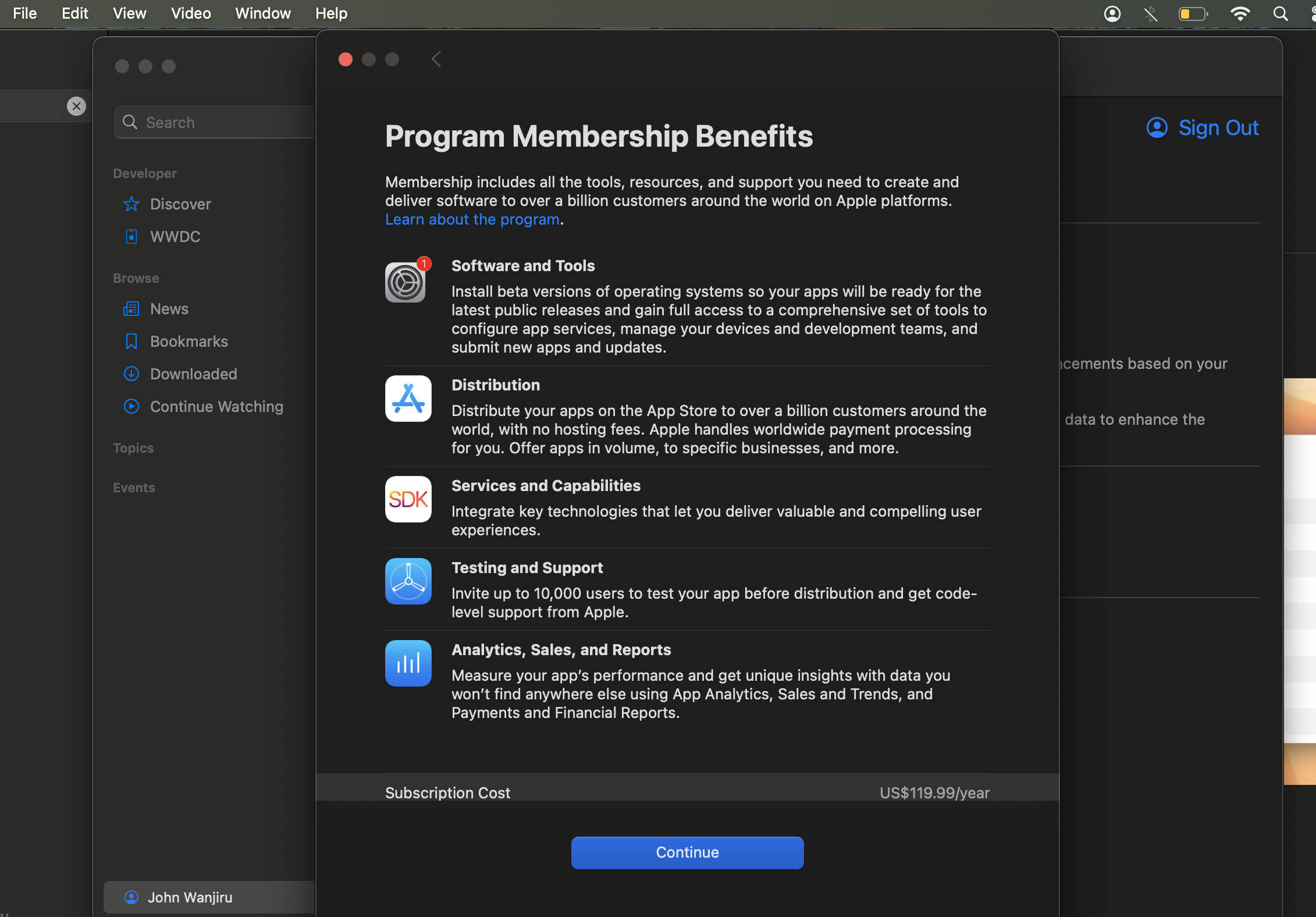The width and height of the screenshot is (1316, 917).
Task: Click the Downloaded arrow-circle icon
Action: (x=131, y=374)
